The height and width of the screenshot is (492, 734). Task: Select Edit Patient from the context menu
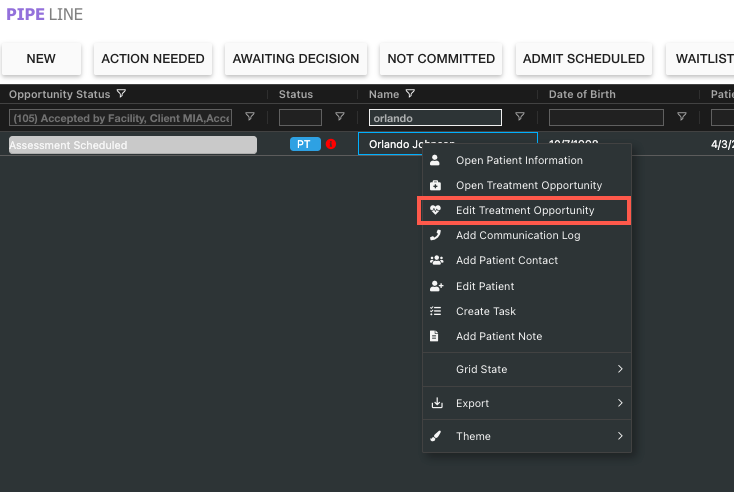[x=485, y=286]
